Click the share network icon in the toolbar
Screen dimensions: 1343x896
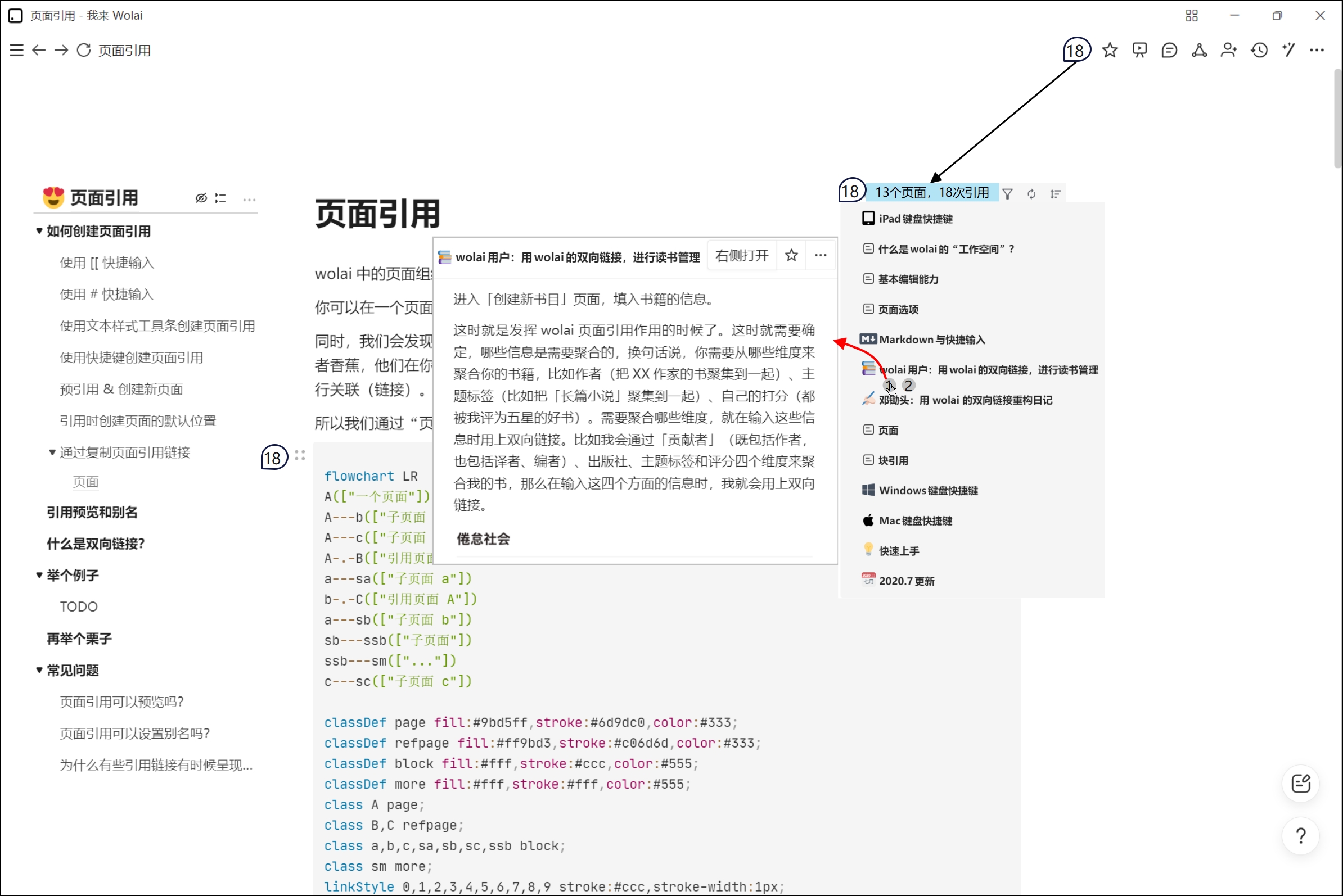[1199, 50]
